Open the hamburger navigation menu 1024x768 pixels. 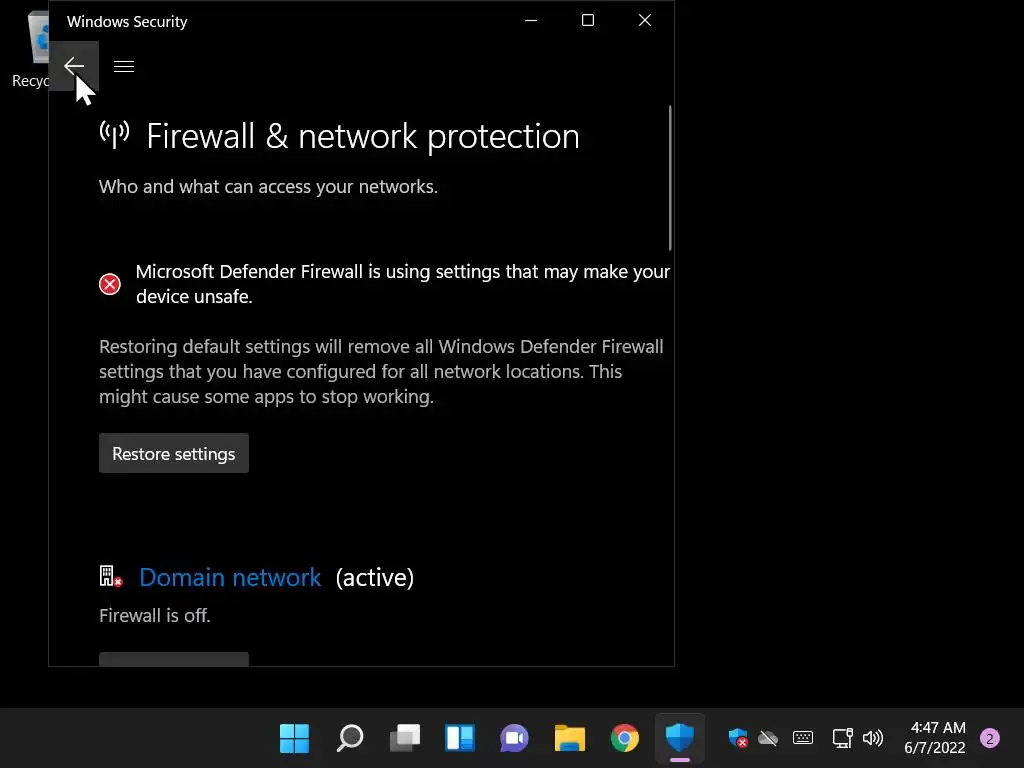coord(124,66)
